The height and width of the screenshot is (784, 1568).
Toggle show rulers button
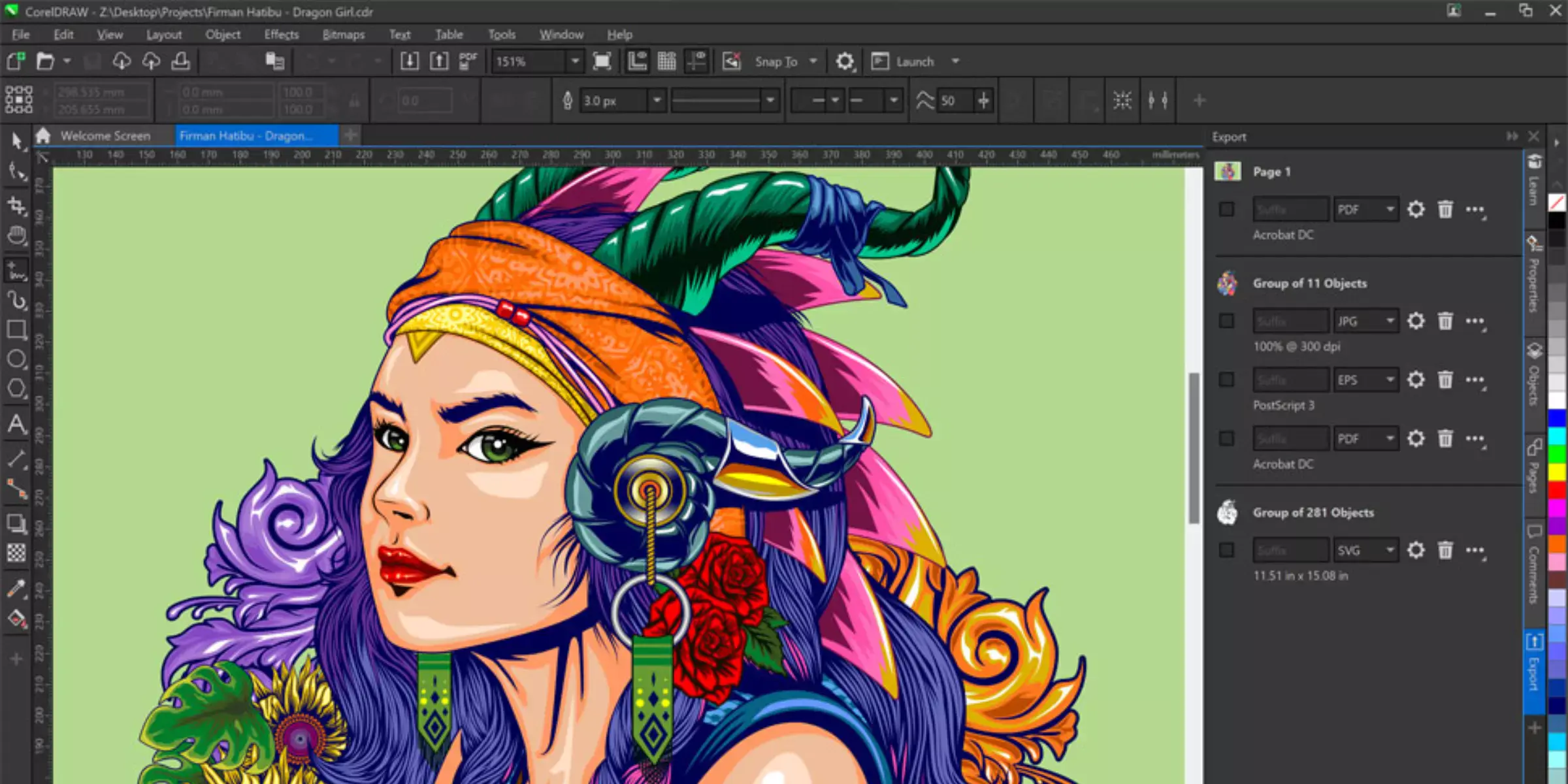(637, 61)
